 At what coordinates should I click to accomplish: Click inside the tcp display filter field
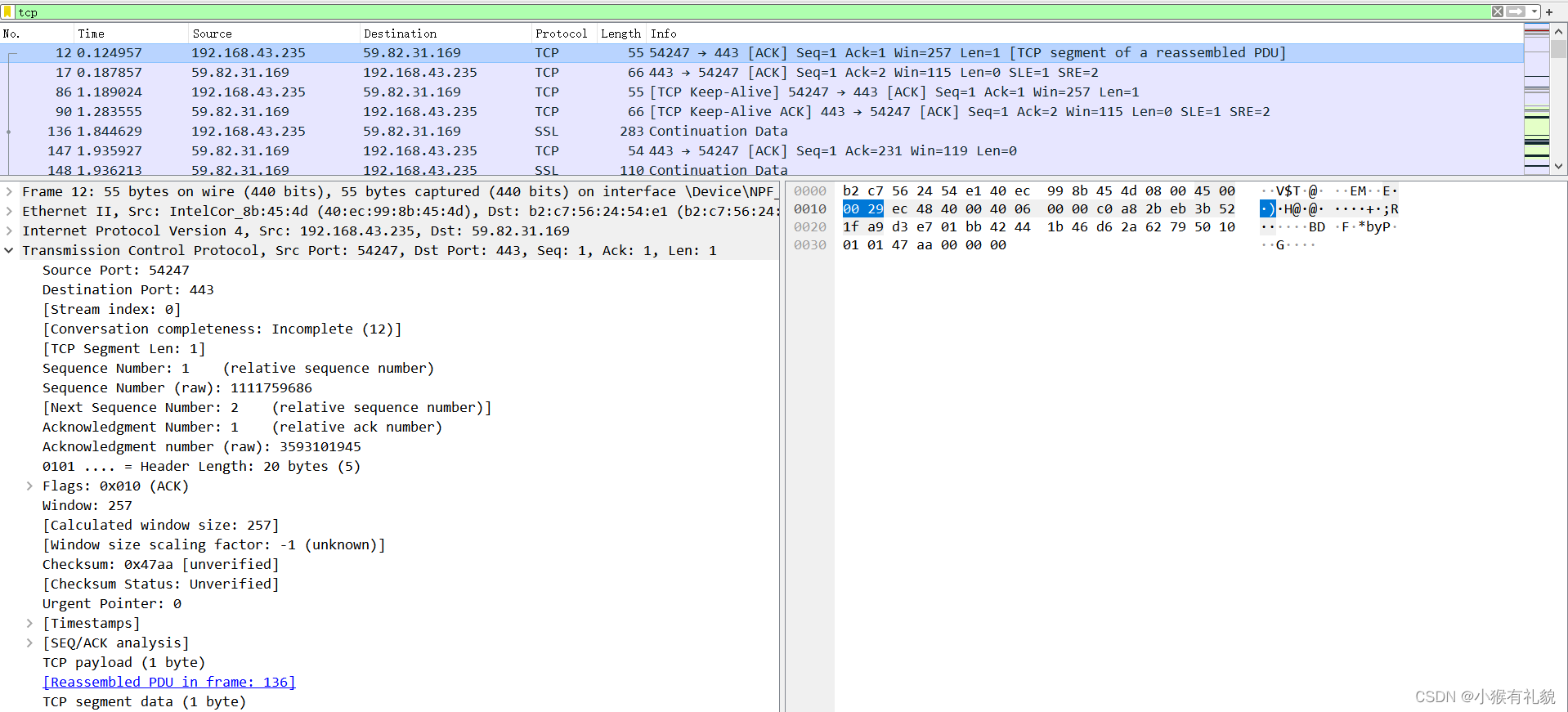752,12
